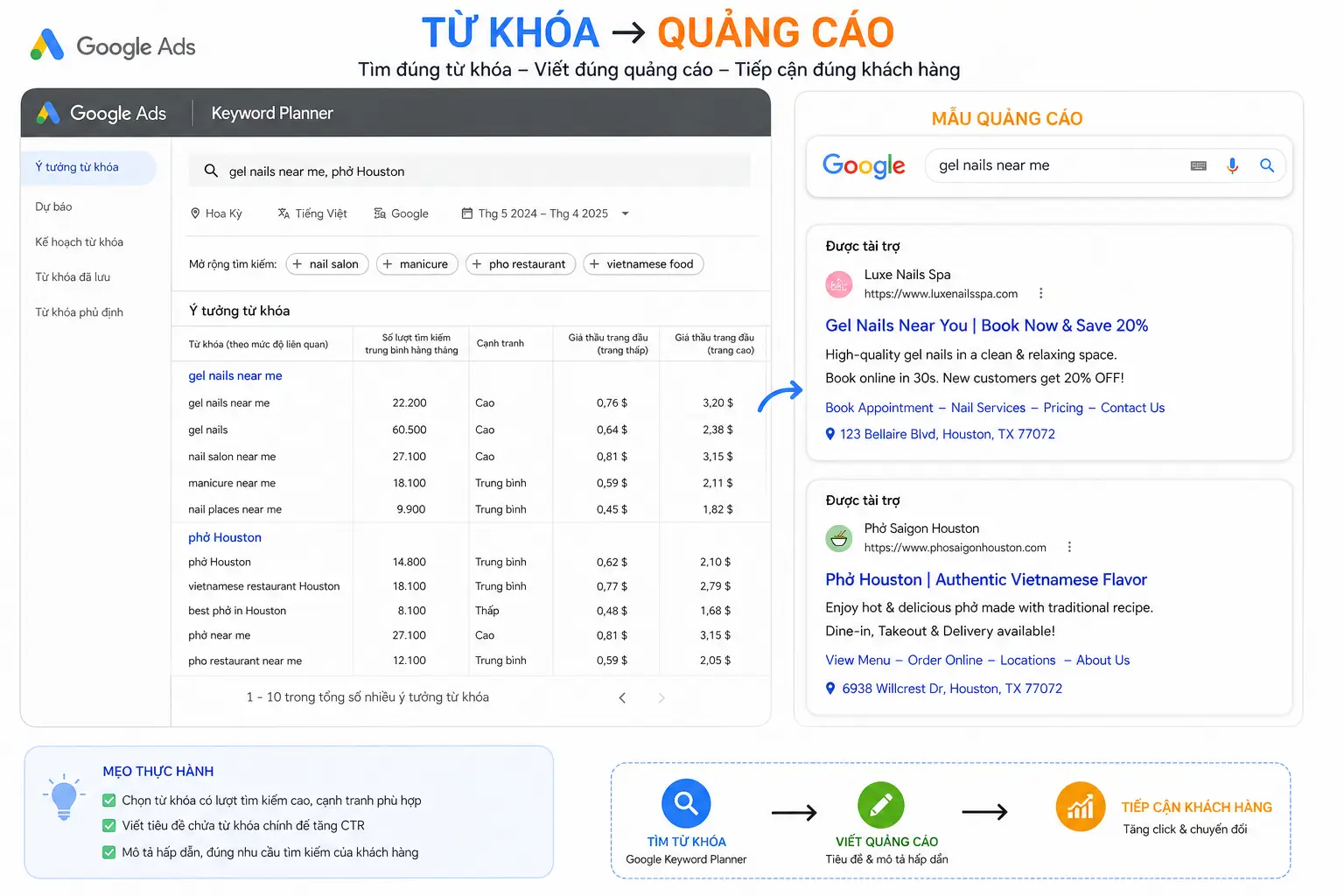The width and height of the screenshot is (1344, 896).
Task: Click vietnamese restaurant Houston keyword row
Action: 471,586
